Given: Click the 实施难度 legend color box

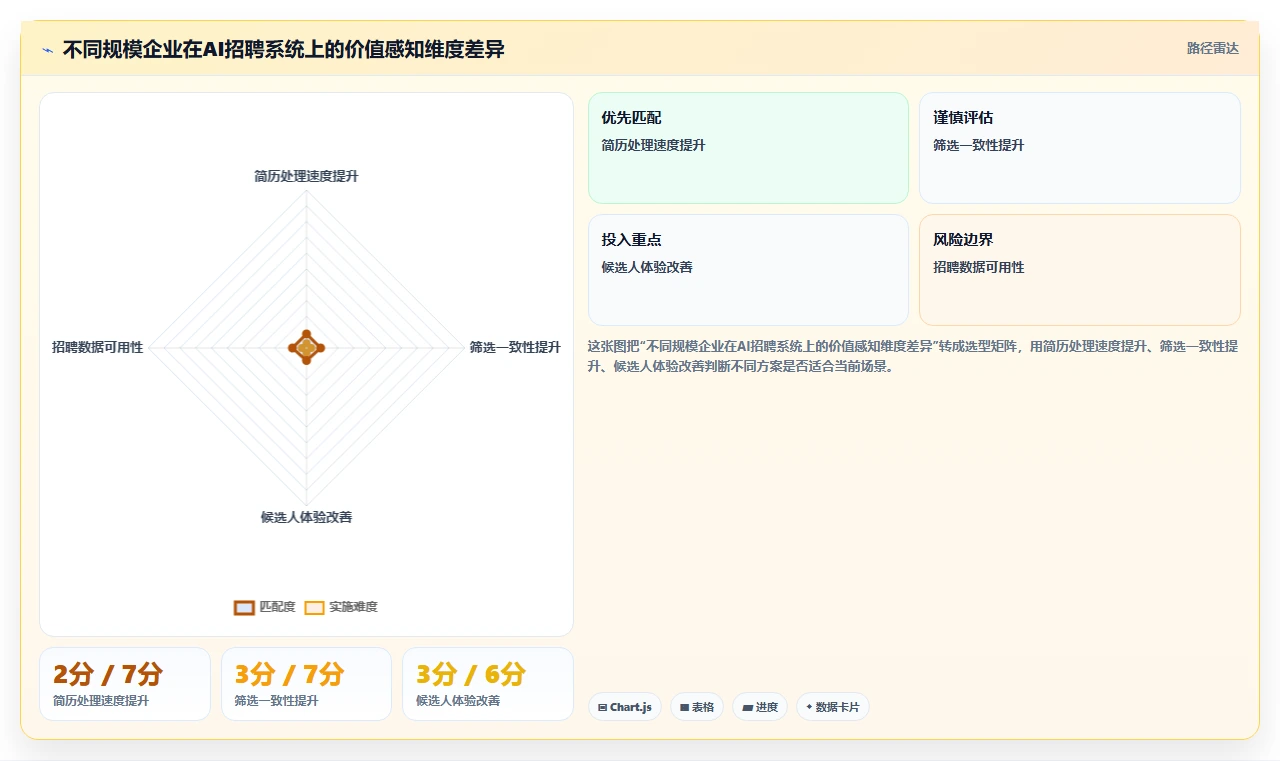Looking at the screenshot, I should (x=314, y=607).
